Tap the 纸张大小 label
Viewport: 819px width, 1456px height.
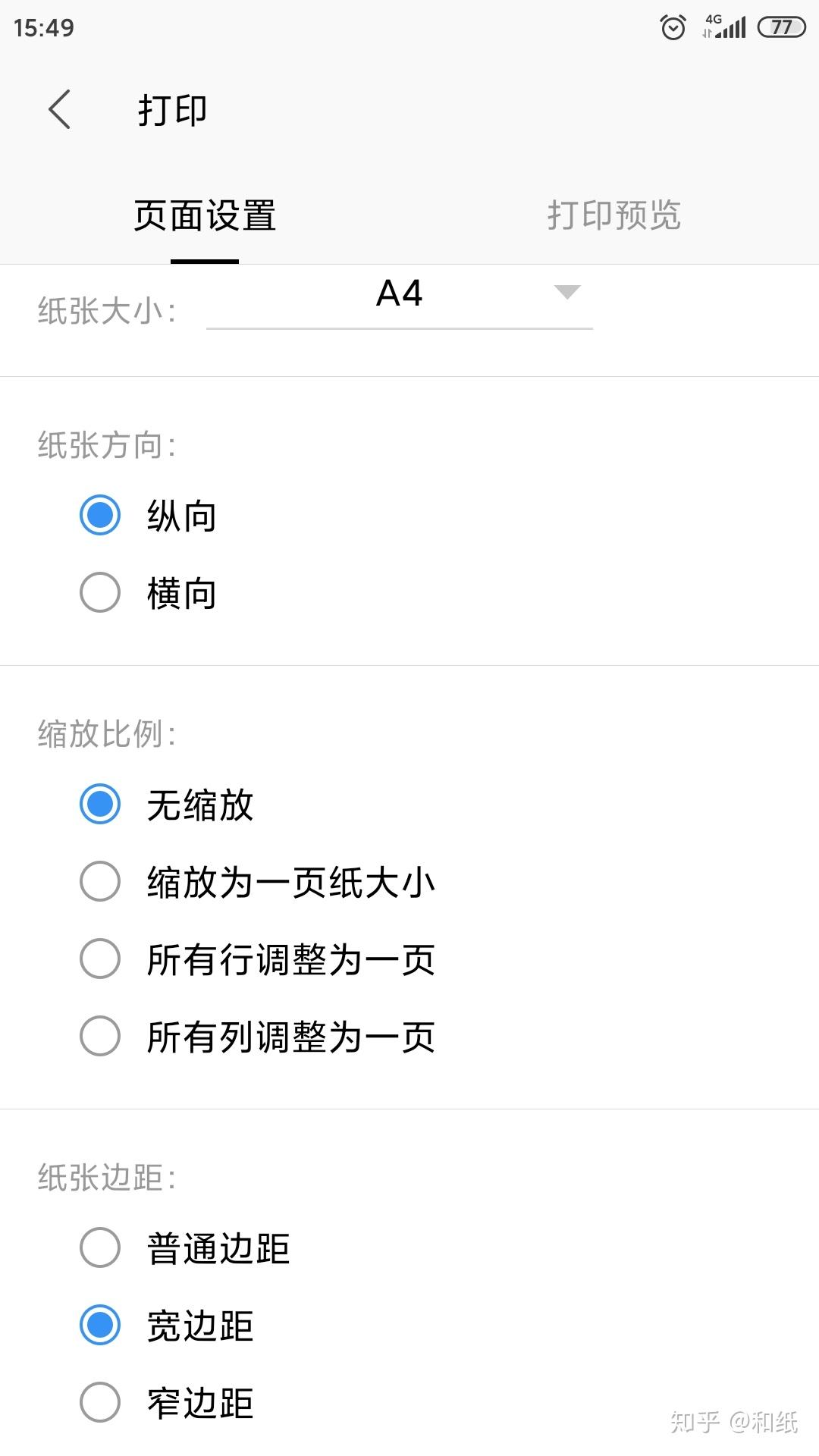(x=107, y=311)
